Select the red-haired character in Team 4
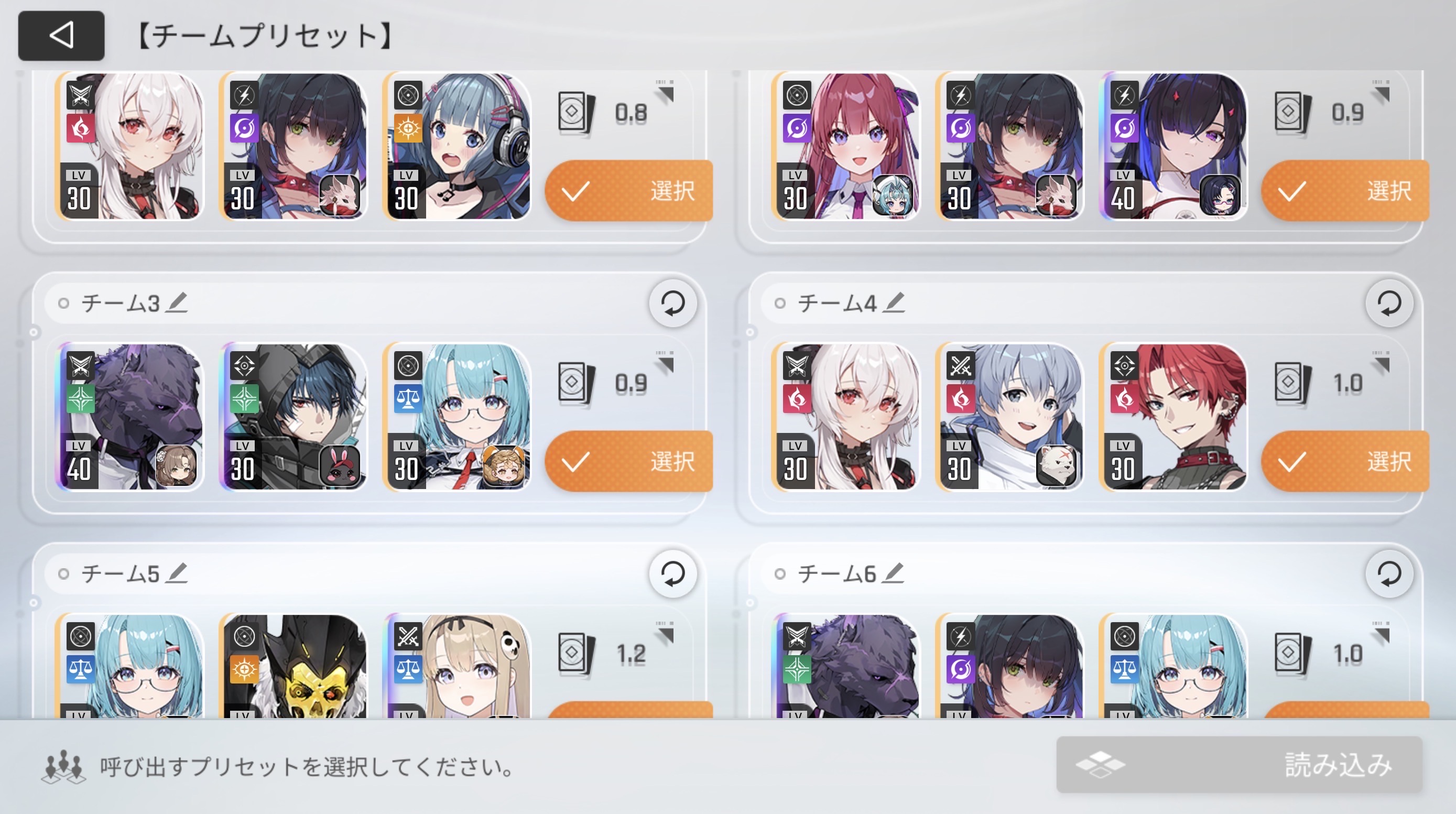The width and height of the screenshot is (1456, 814). (x=1174, y=417)
